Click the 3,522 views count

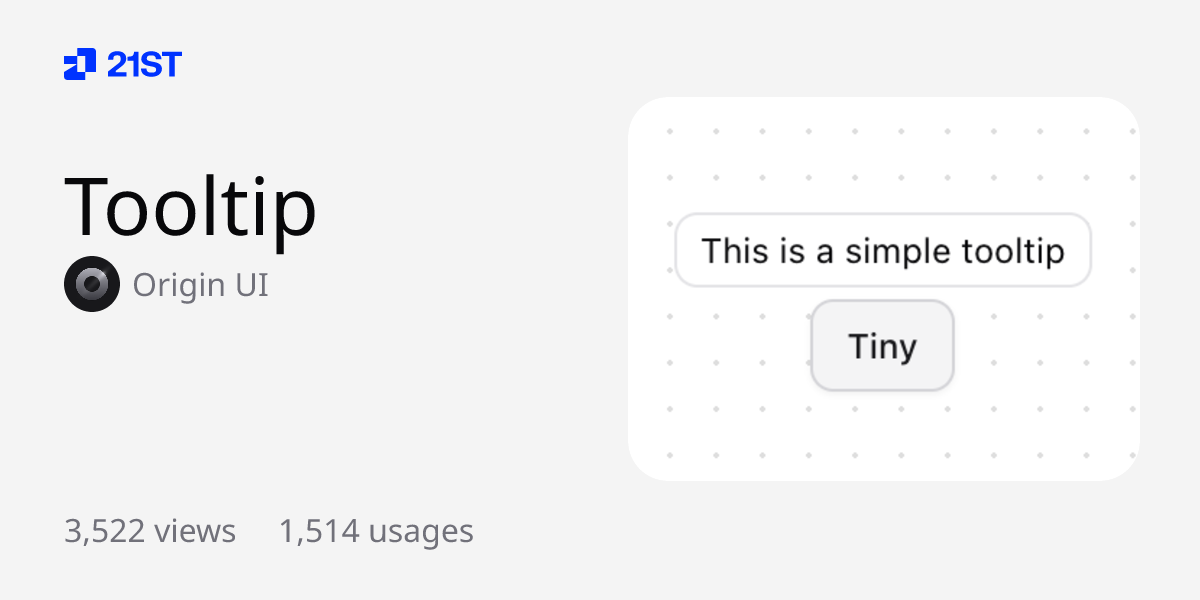(150, 531)
